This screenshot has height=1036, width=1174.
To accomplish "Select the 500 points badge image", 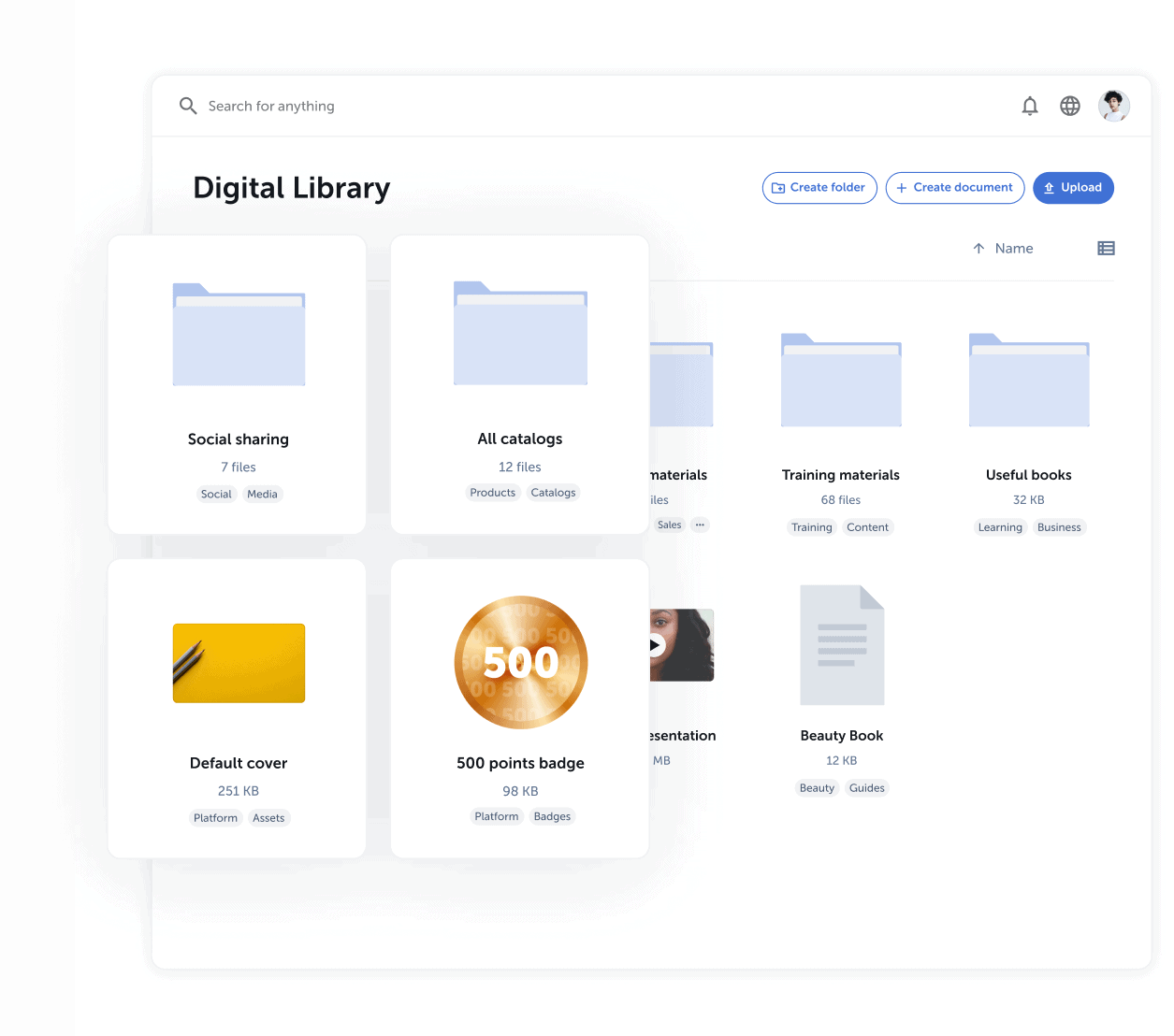I will tap(520, 663).
